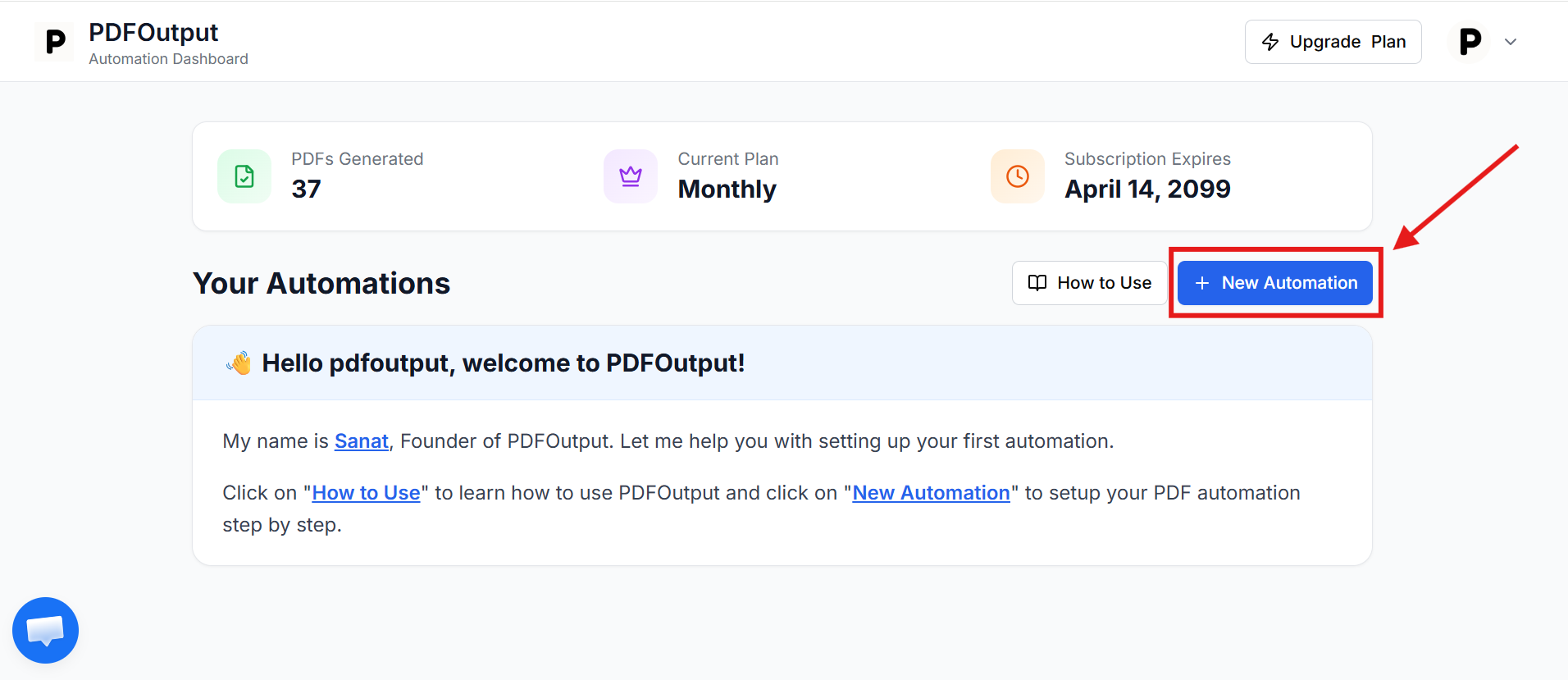Click the PDFOutput header title
Image resolution: width=1568 pixels, height=680 pixels.
pos(153,33)
